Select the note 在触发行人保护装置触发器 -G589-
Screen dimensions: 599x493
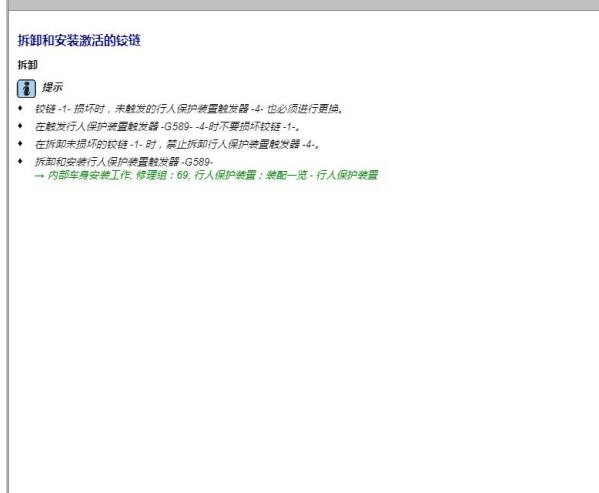pos(167,126)
